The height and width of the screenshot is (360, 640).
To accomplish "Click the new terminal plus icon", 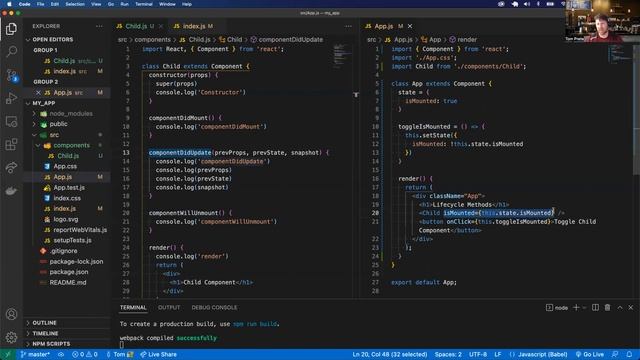I will 576,307.
